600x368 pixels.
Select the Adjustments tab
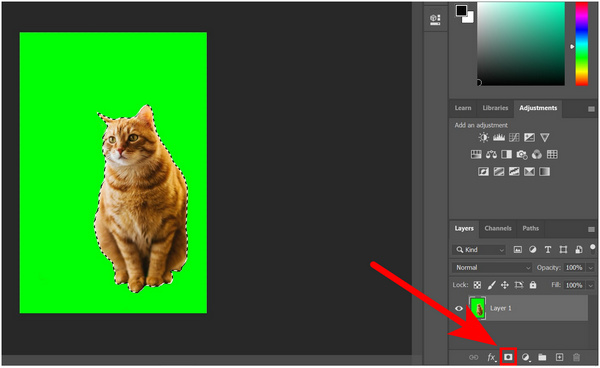(538, 108)
